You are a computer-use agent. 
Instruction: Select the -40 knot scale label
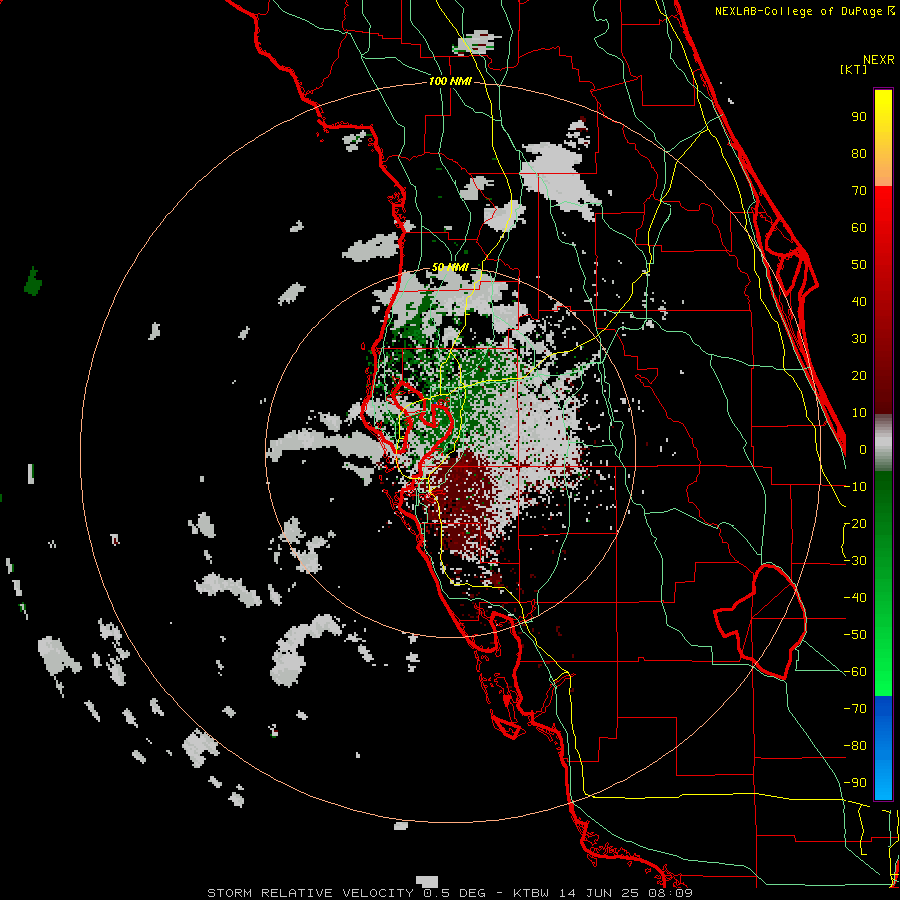coord(855,598)
